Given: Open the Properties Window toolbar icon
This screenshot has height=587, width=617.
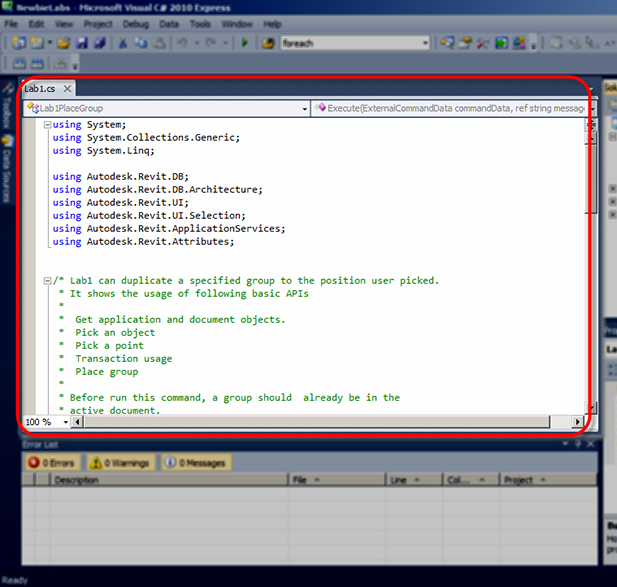Looking at the screenshot, I should (465, 42).
